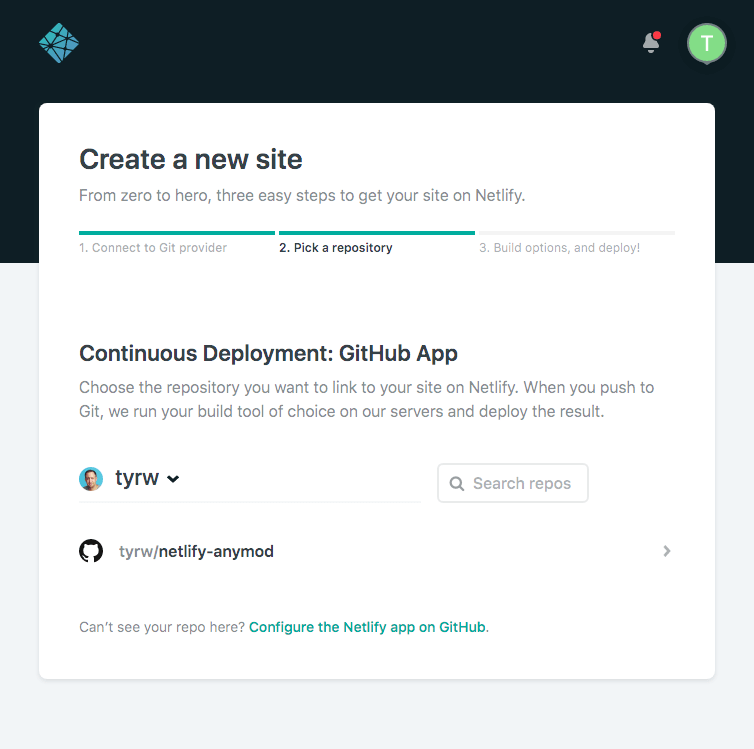Viewport: 754px width, 749px height.
Task: Click the Create a new site heading
Action: pyautogui.click(x=191, y=159)
